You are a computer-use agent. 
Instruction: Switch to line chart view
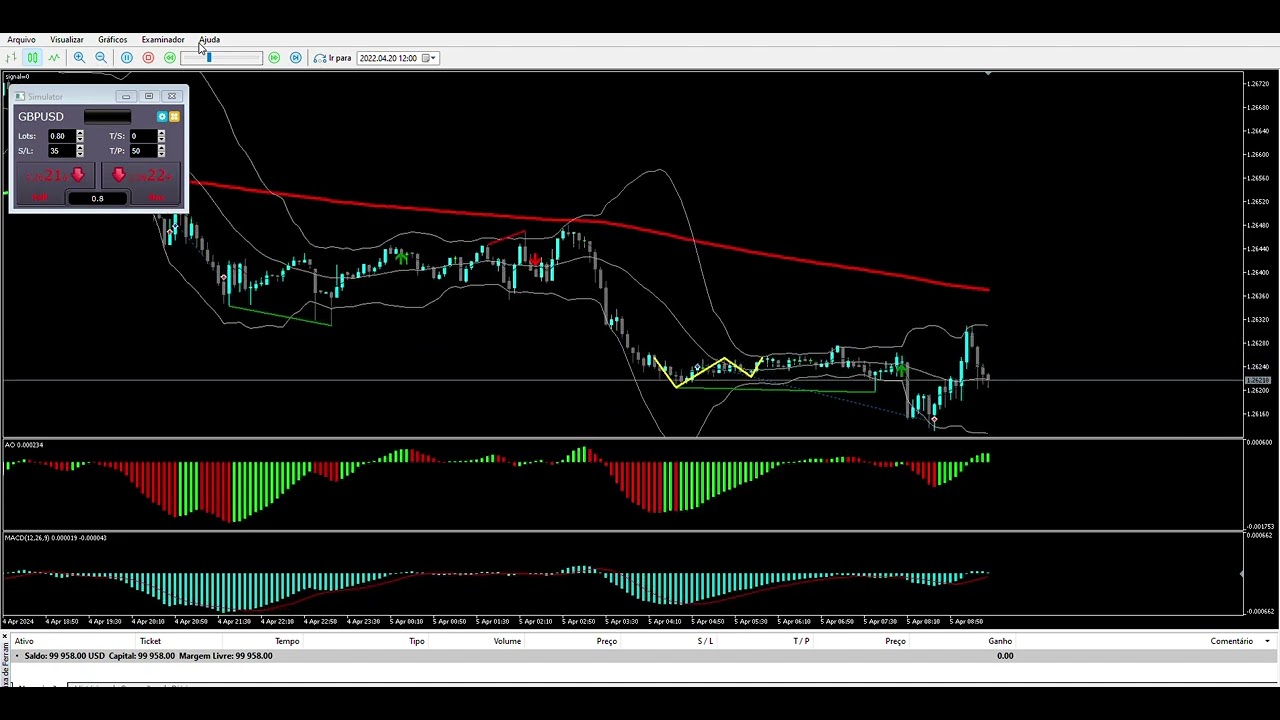coord(54,58)
